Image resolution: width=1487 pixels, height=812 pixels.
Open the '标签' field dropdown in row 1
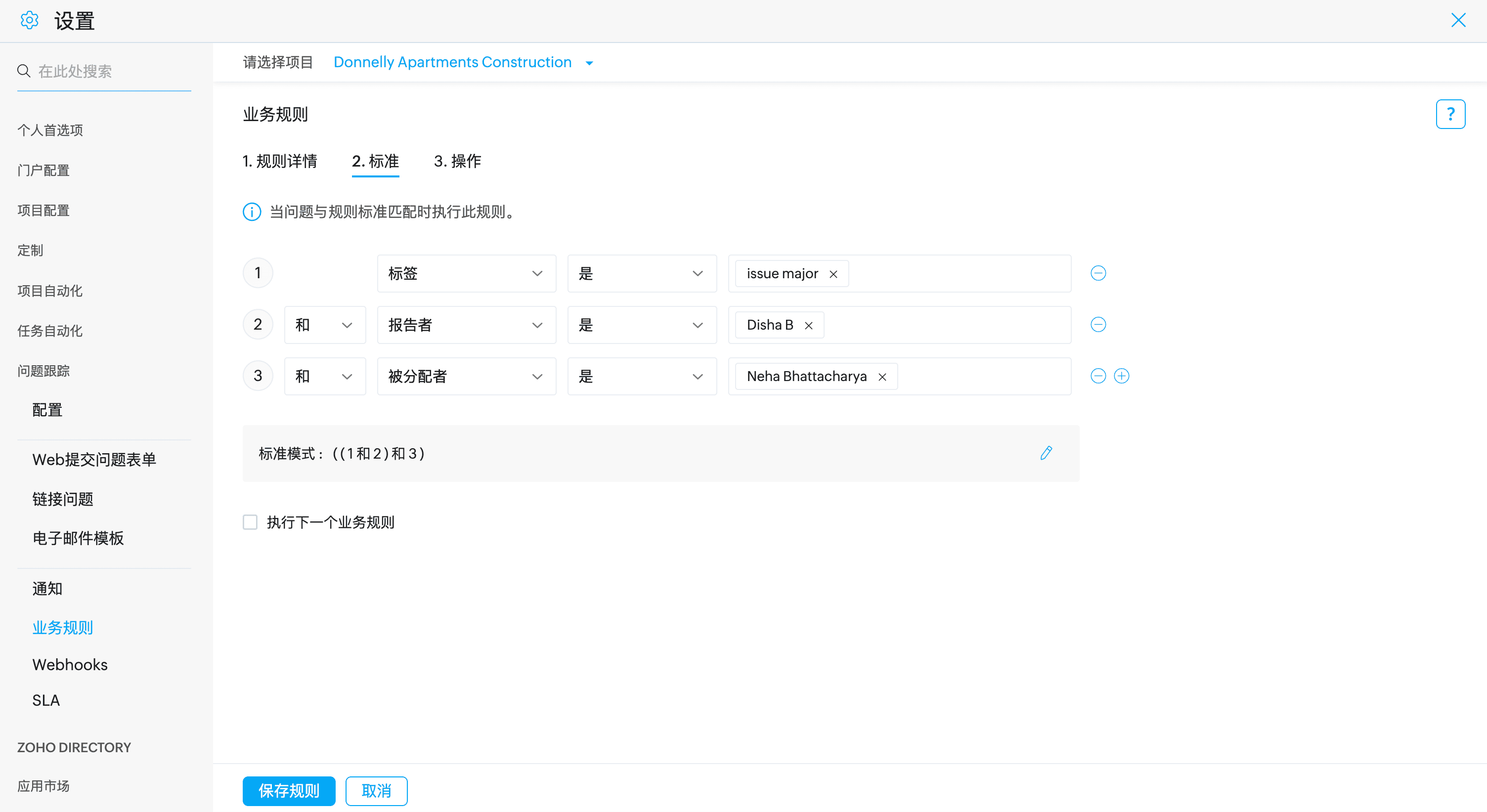click(466, 273)
